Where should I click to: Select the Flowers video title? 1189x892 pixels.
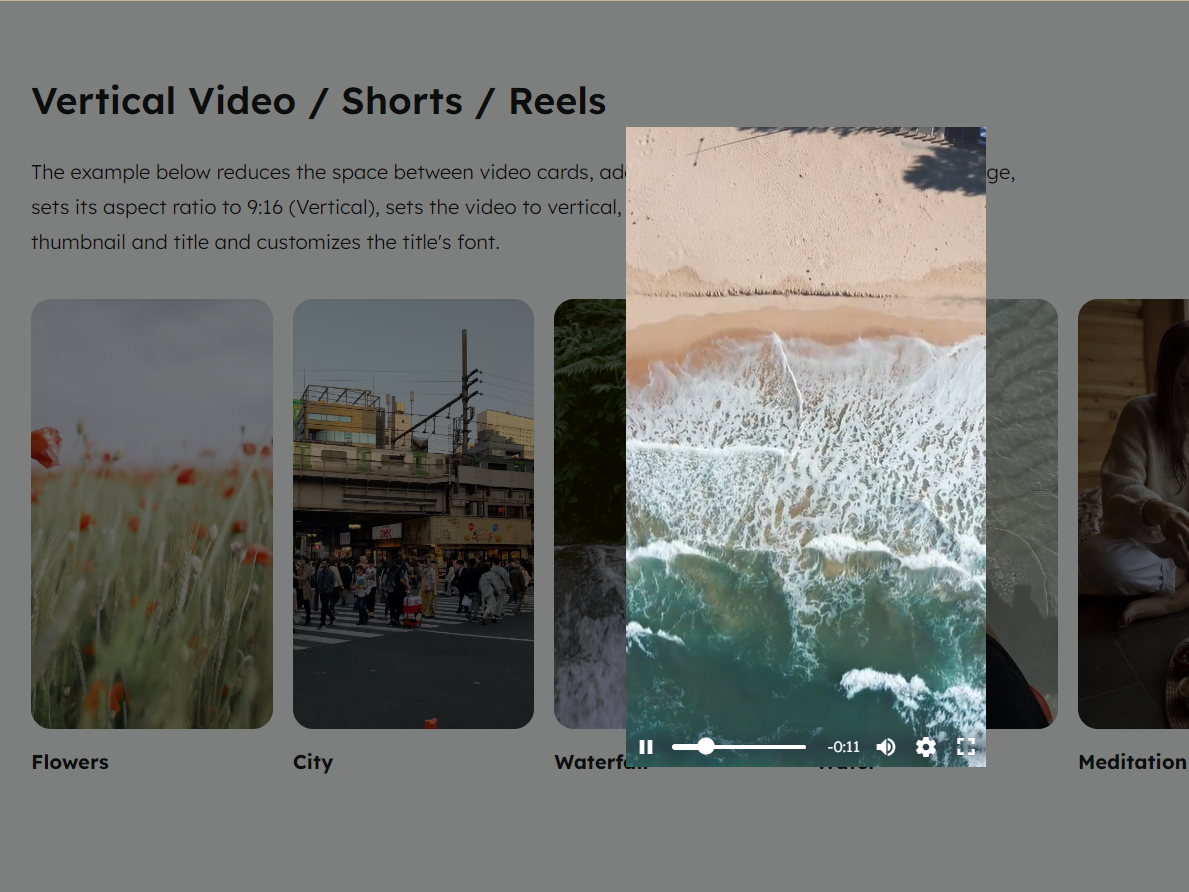click(x=70, y=762)
